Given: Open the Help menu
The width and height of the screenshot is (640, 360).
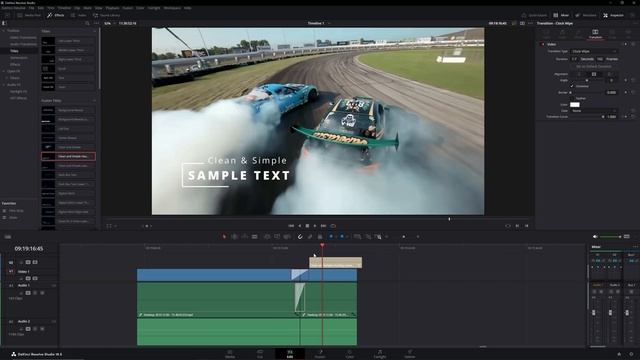Looking at the screenshot, I should tap(188, 8).
